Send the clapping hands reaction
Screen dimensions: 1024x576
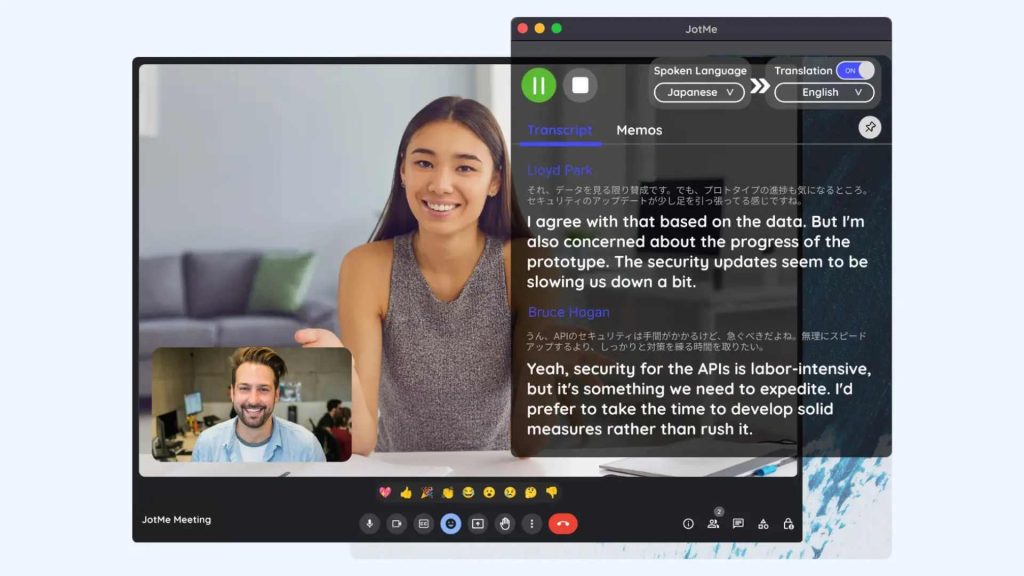pyautogui.click(x=447, y=492)
